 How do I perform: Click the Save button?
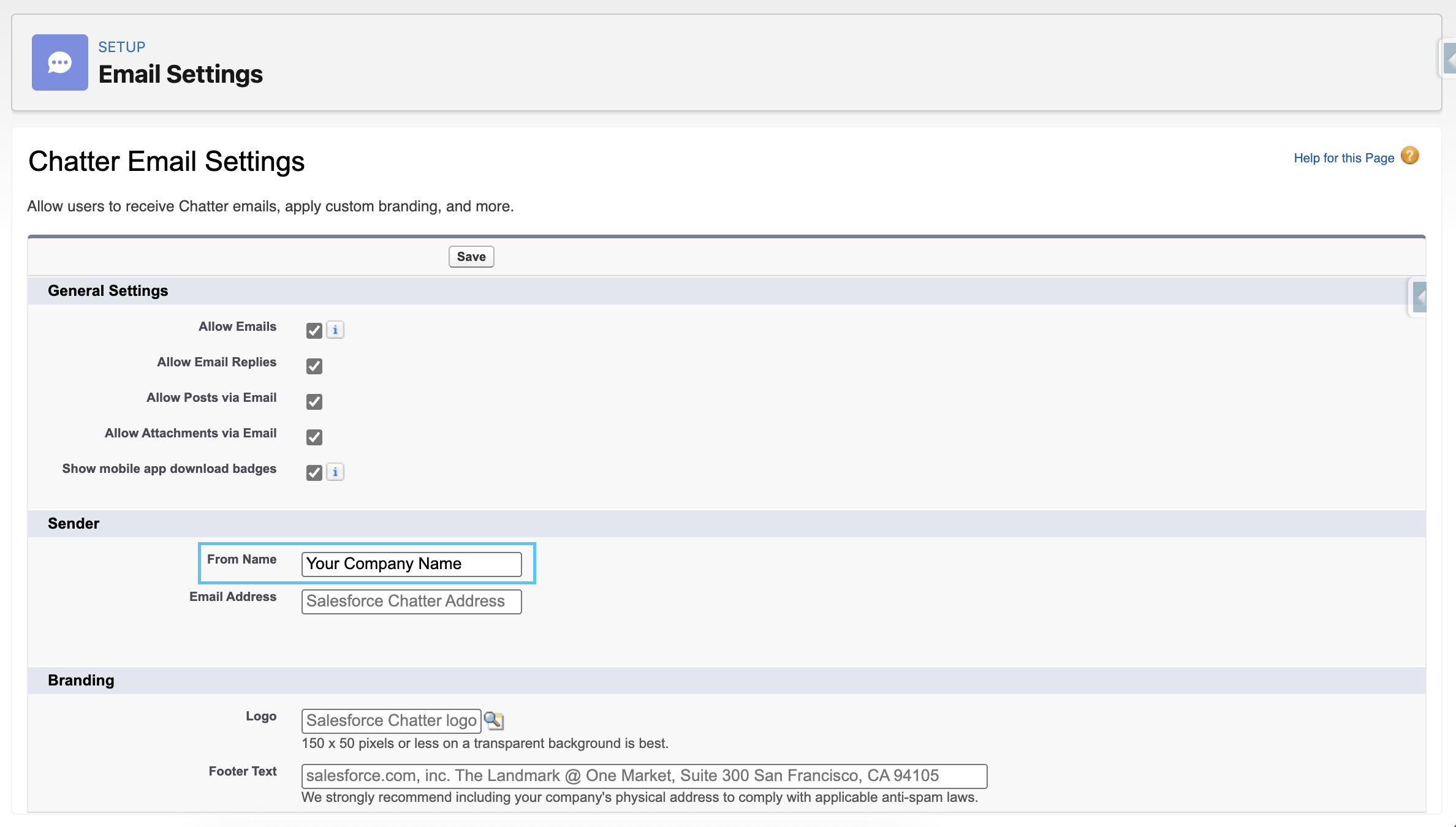click(471, 257)
